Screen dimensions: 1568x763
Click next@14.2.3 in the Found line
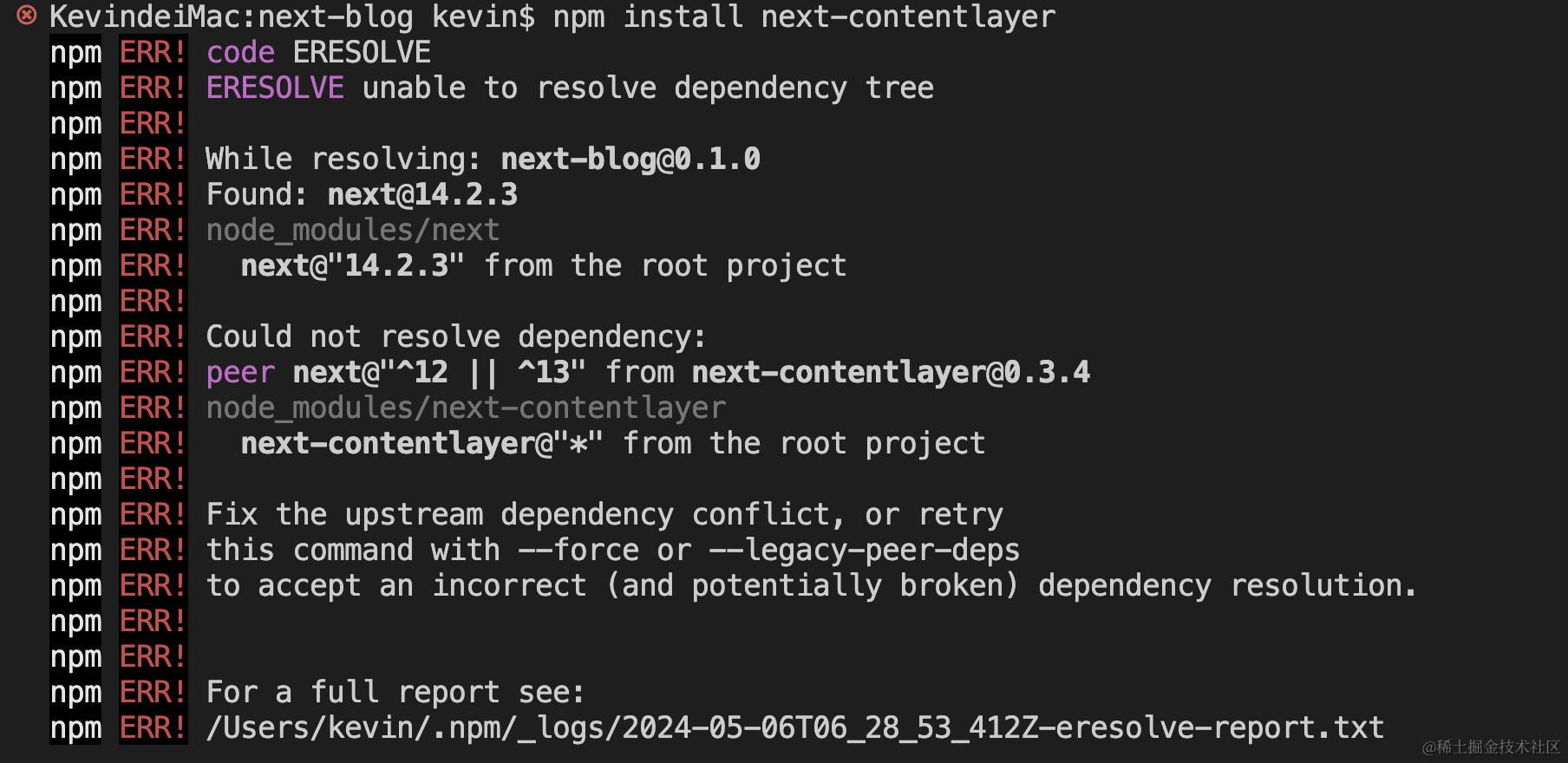point(422,194)
